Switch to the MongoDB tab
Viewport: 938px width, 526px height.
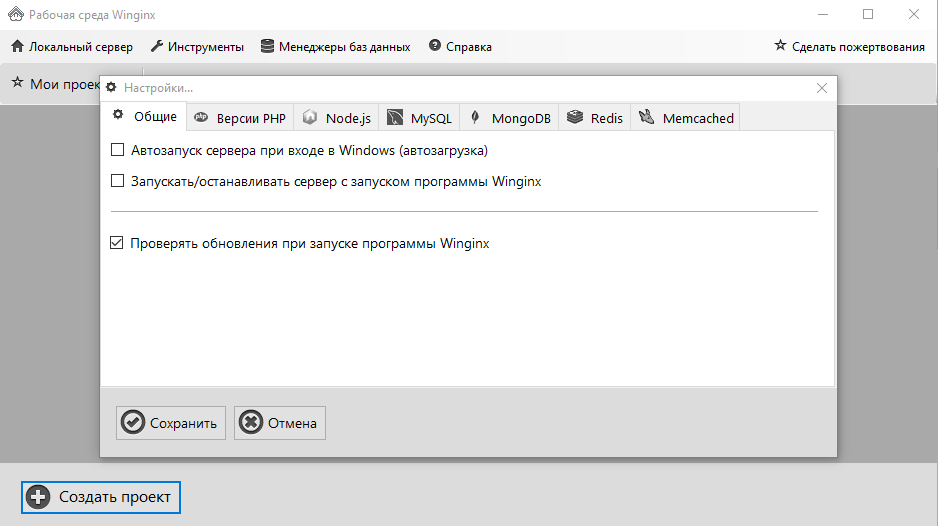coord(510,118)
